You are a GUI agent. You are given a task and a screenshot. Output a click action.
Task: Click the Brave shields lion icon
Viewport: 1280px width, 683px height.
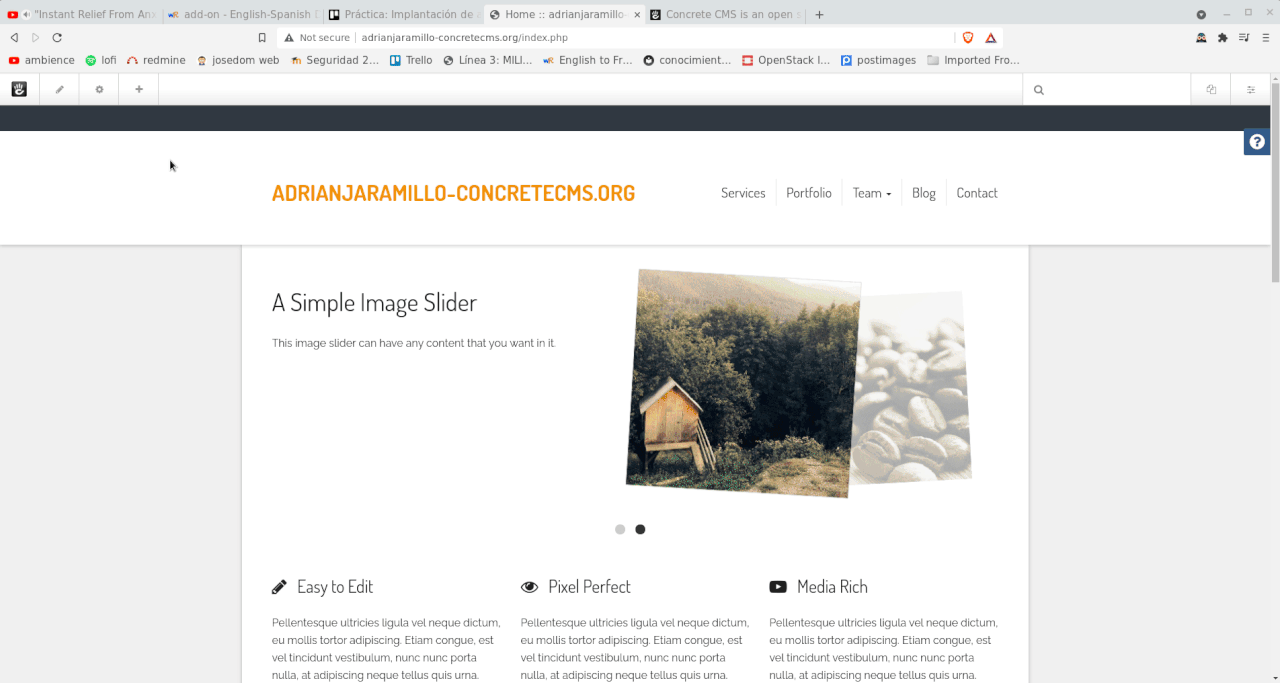coord(967,38)
